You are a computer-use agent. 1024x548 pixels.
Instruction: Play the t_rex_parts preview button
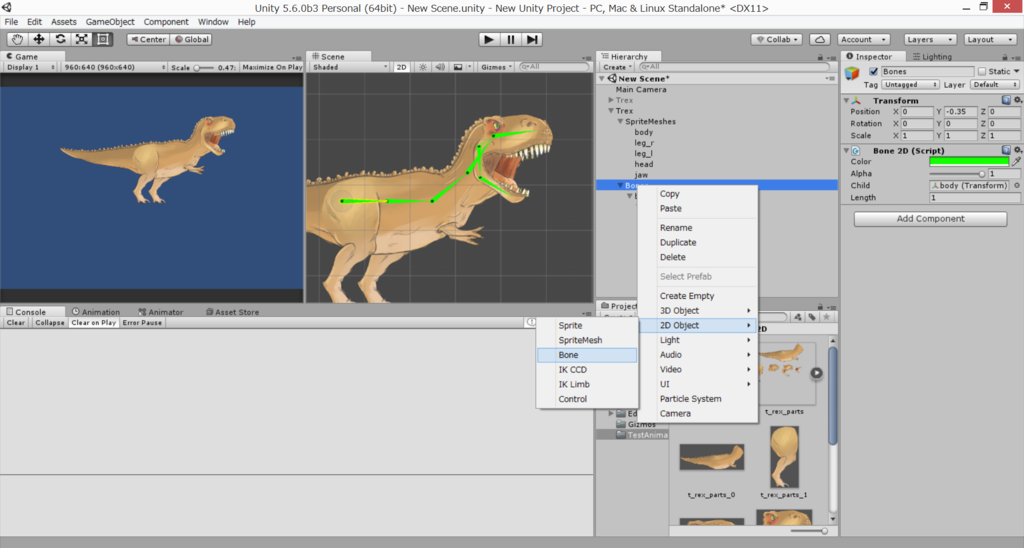point(816,373)
